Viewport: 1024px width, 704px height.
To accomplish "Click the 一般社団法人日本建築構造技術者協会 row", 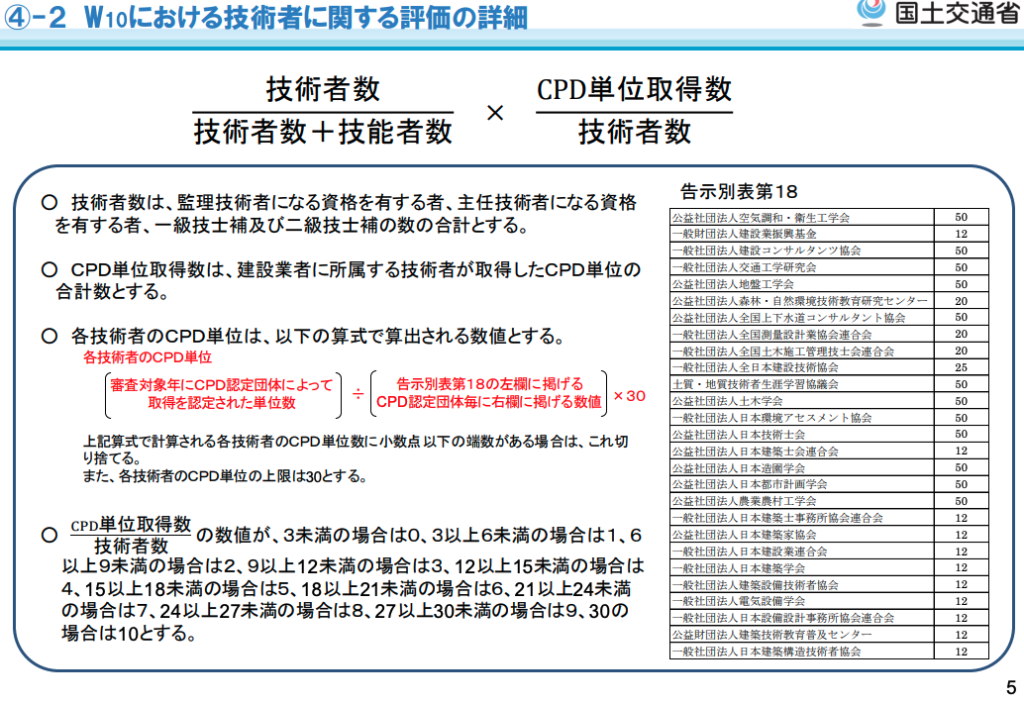I will pos(766,651).
